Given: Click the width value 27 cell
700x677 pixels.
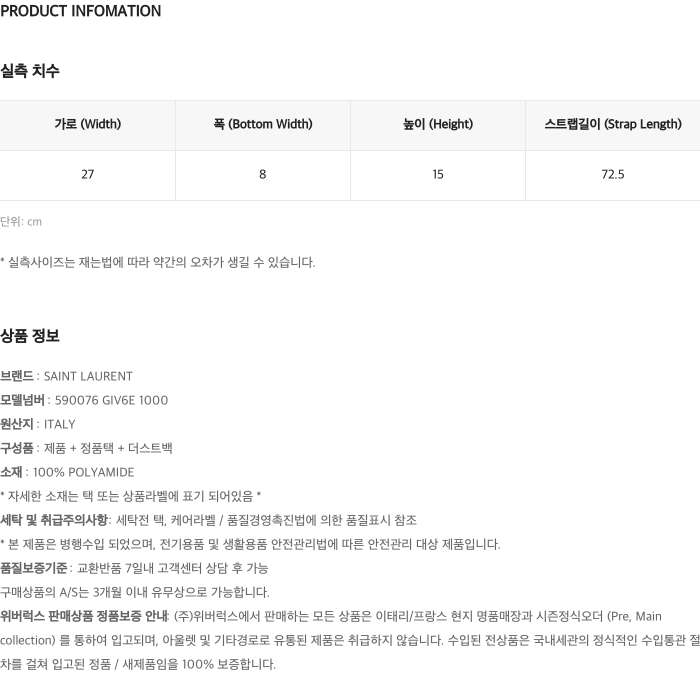Looking at the screenshot, I should [x=87, y=174].
